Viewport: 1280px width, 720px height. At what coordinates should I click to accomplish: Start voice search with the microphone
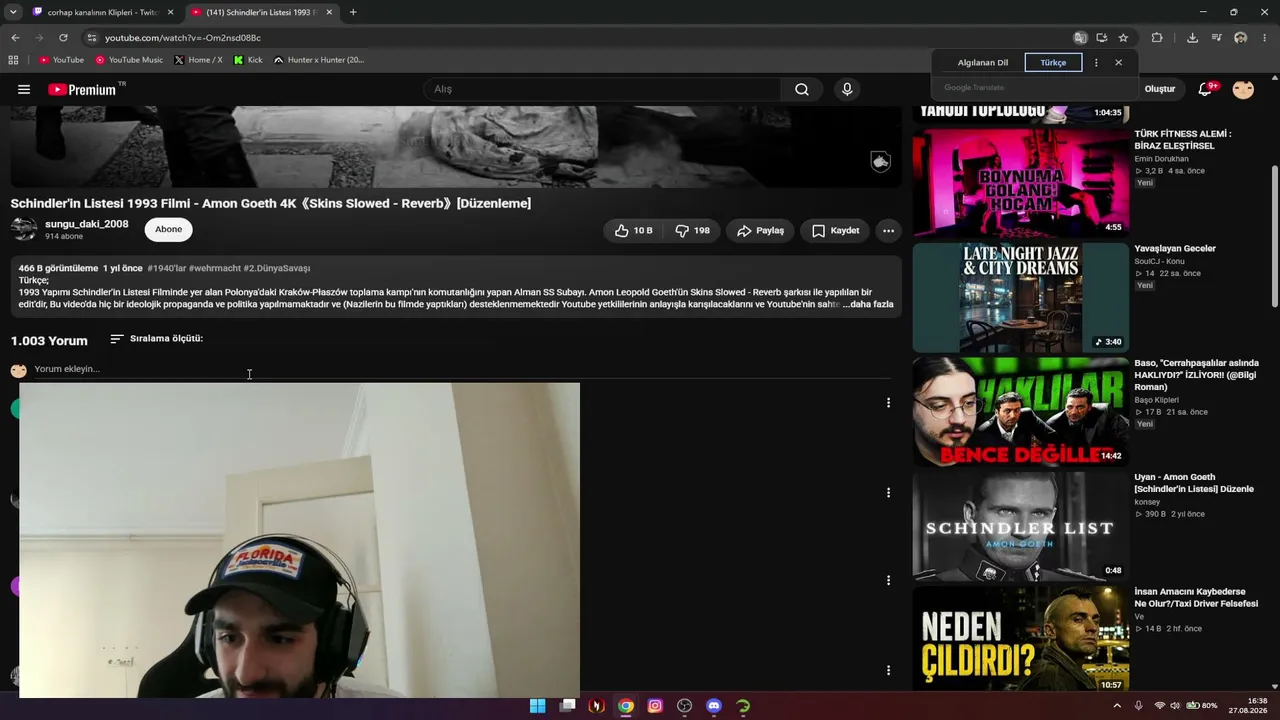[847, 89]
